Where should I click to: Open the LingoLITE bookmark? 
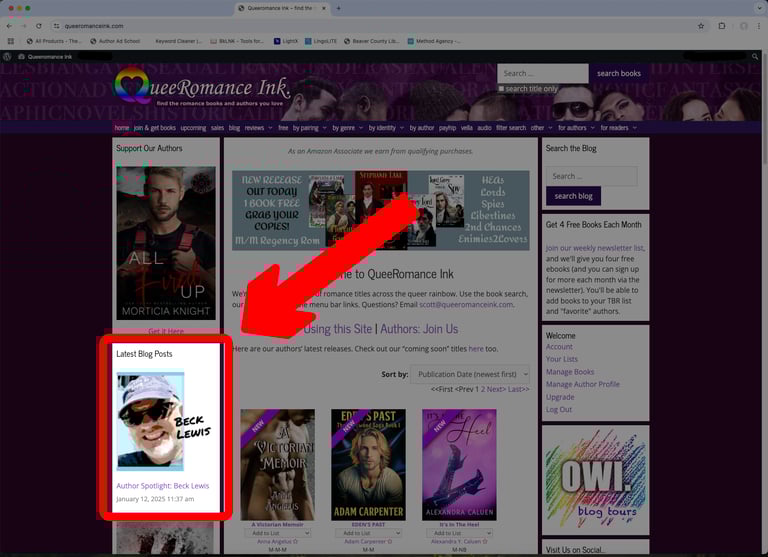(x=321, y=41)
